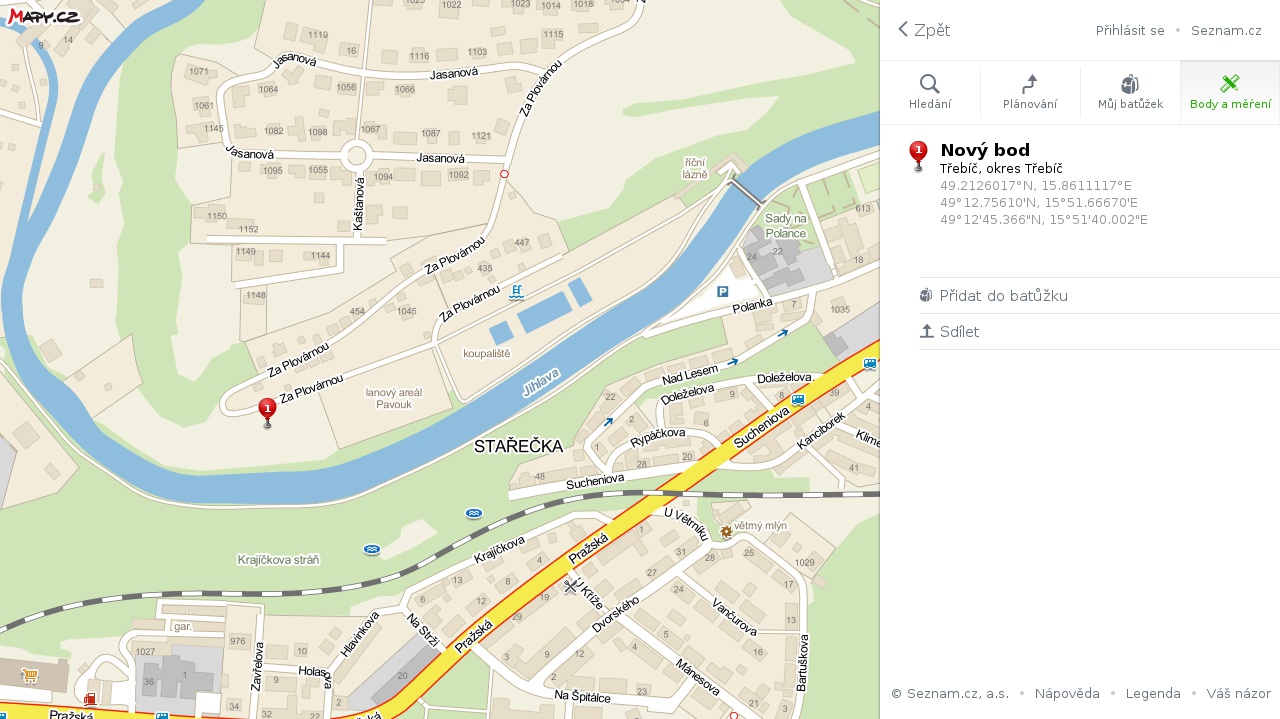Click the Mapy.cz logo
Image resolution: width=1280 pixels, height=719 pixels.
coord(43,15)
